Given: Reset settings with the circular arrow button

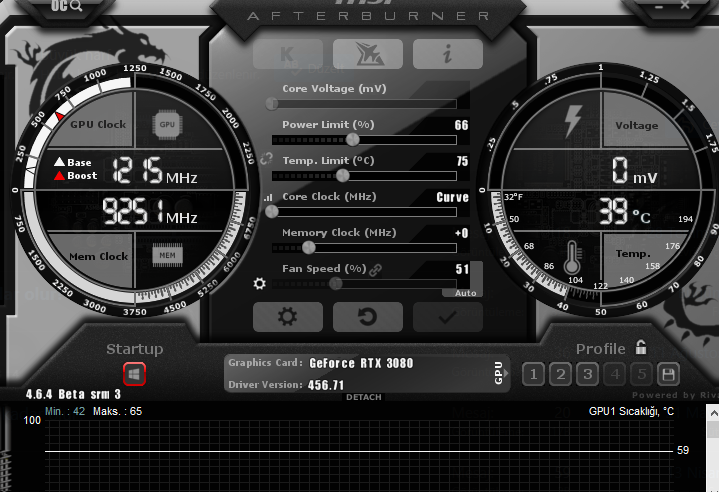Looking at the screenshot, I should pos(368,317).
